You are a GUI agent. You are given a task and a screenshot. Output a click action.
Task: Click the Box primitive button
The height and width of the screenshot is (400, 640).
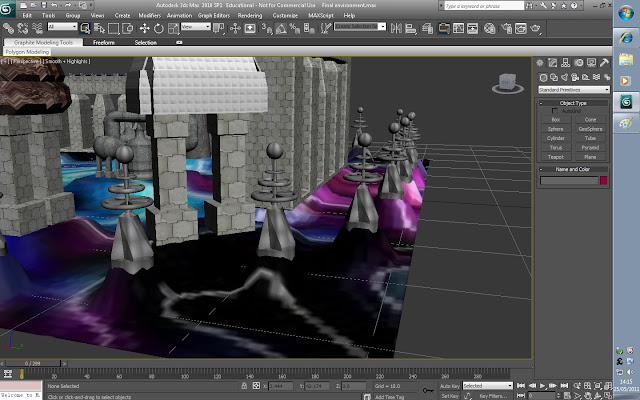coord(556,120)
